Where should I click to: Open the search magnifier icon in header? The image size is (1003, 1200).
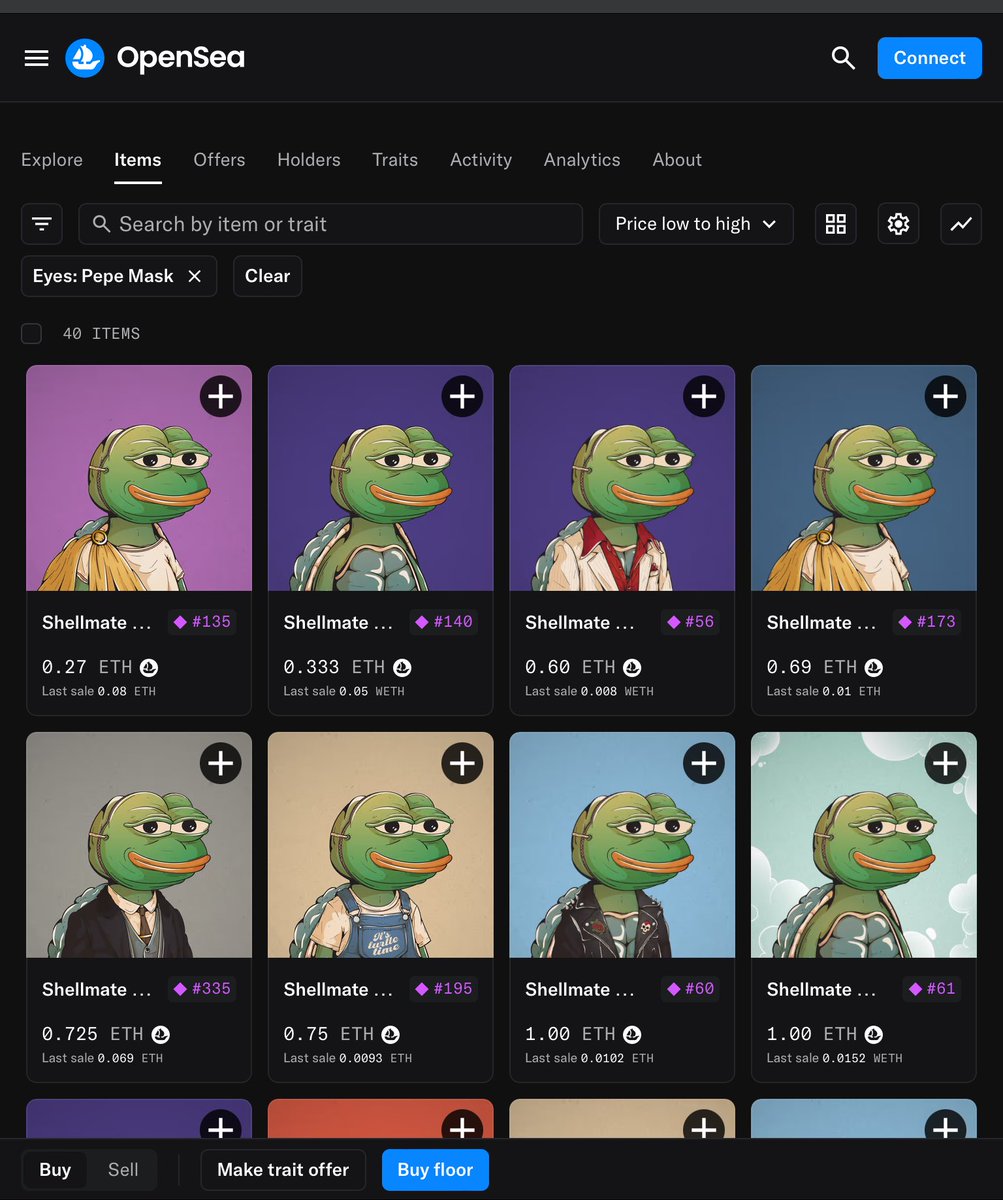tap(843, 58)
